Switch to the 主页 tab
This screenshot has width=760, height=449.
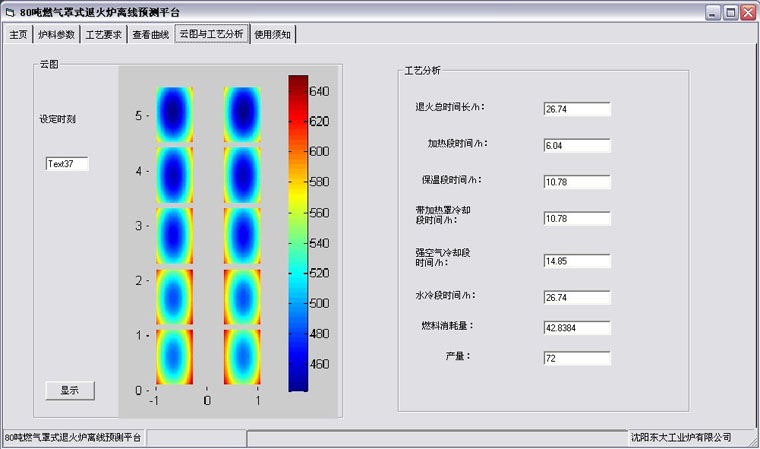[18, 34]
